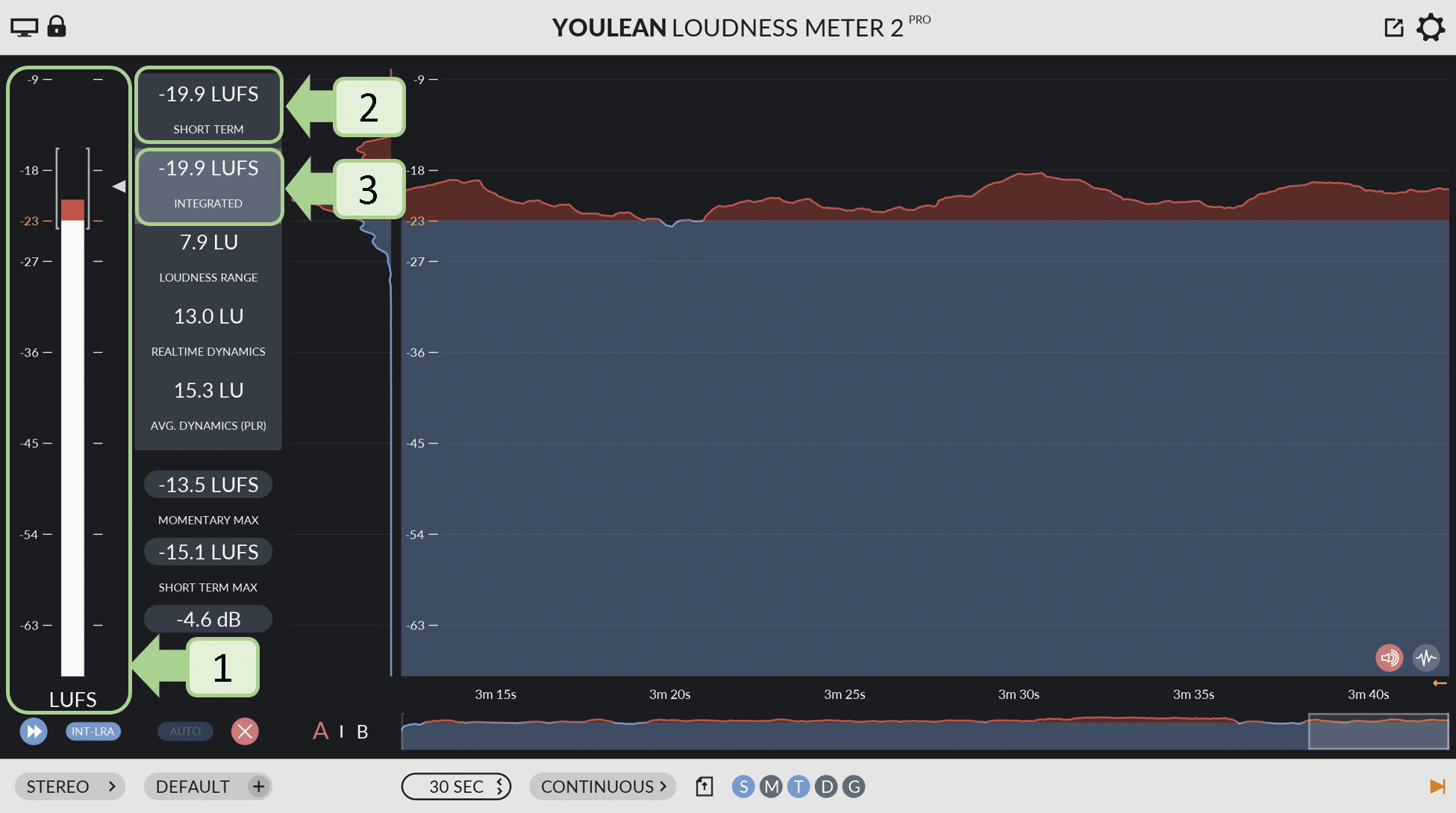
Task: Click the 13.0 LU Realtime Dynamics value
Action: [208, 316]
